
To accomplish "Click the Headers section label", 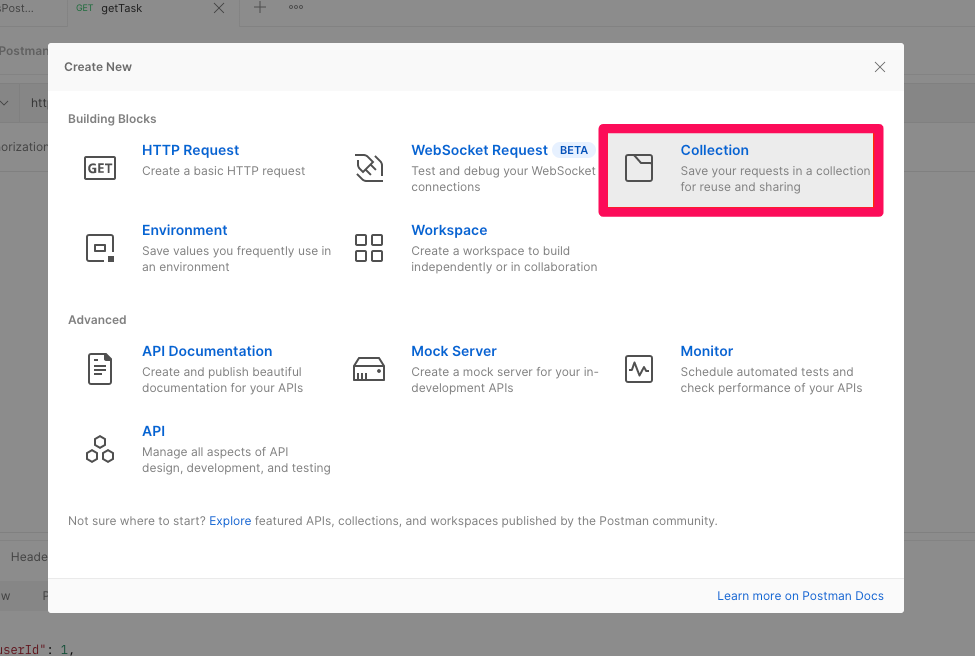I will (28, 557).
